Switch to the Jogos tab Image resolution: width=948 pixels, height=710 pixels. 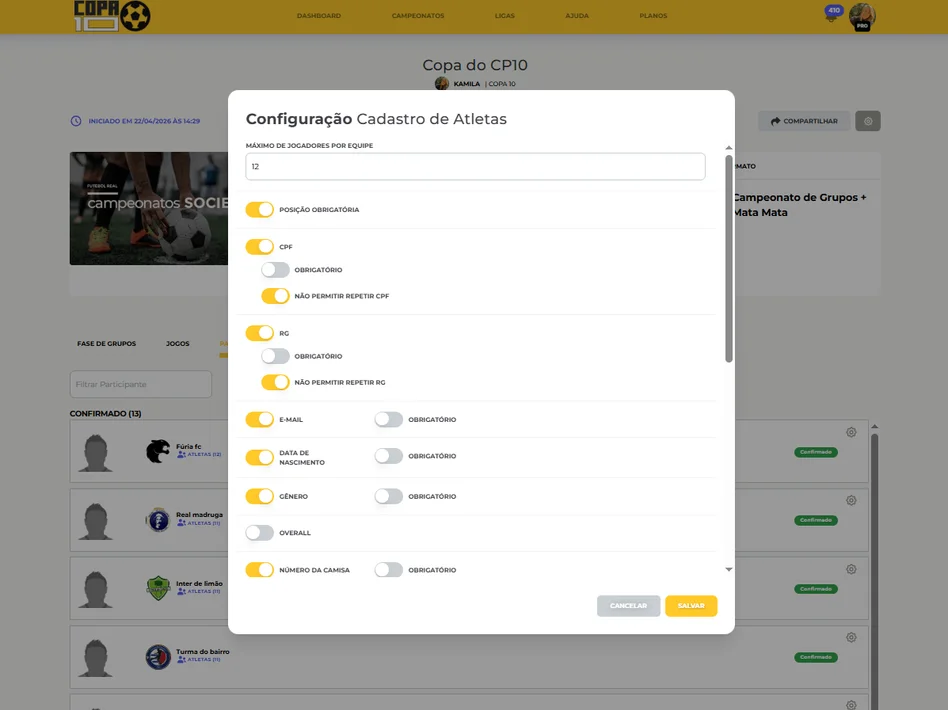(x=178, y=344)
